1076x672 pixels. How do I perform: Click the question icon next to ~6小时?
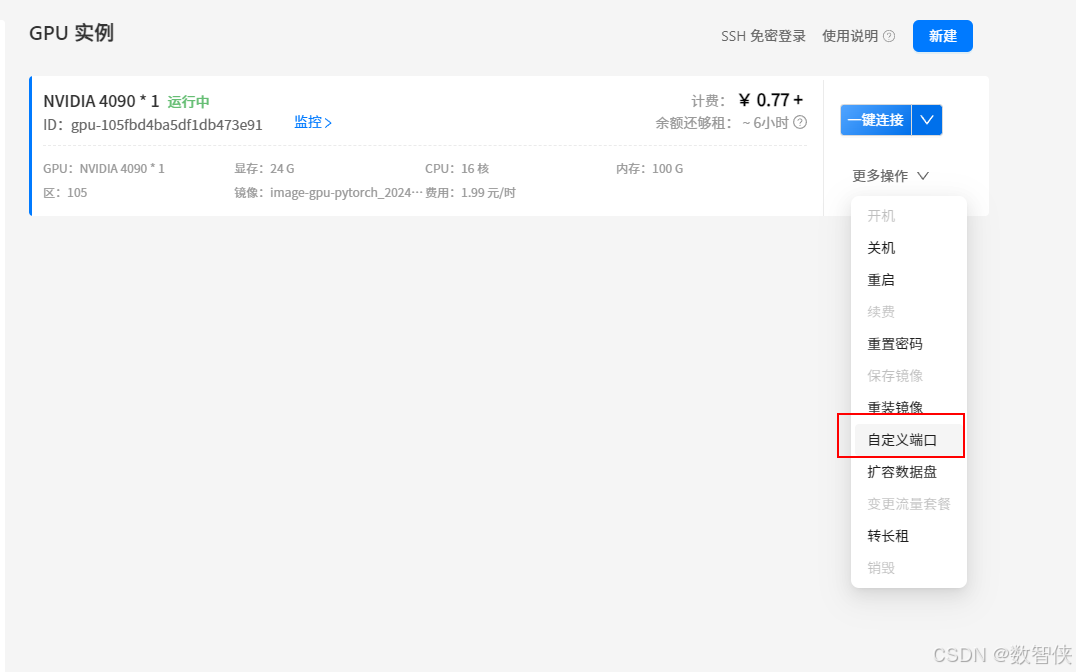click(800, 123)
